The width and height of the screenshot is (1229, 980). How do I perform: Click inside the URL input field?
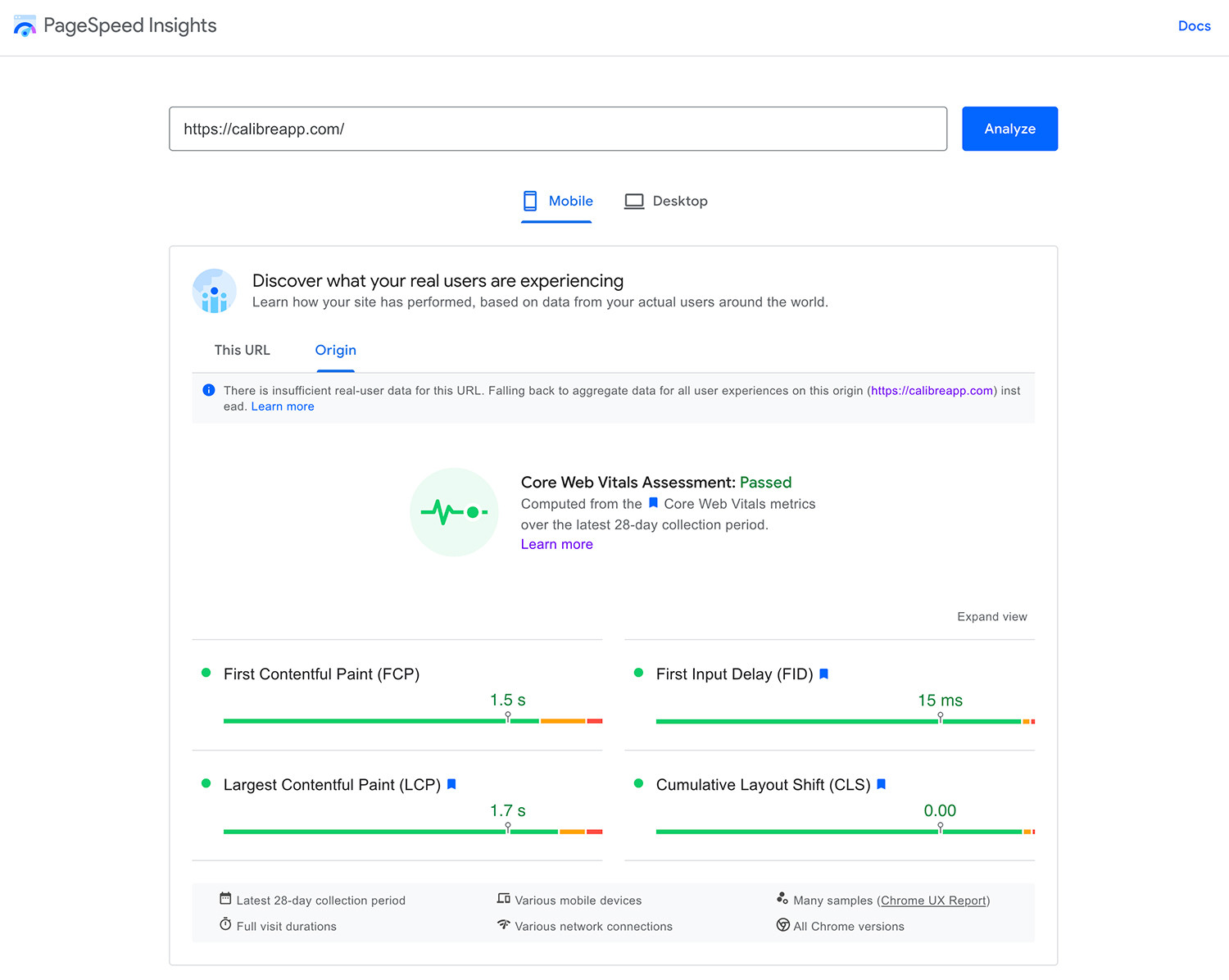click(557, 129)
